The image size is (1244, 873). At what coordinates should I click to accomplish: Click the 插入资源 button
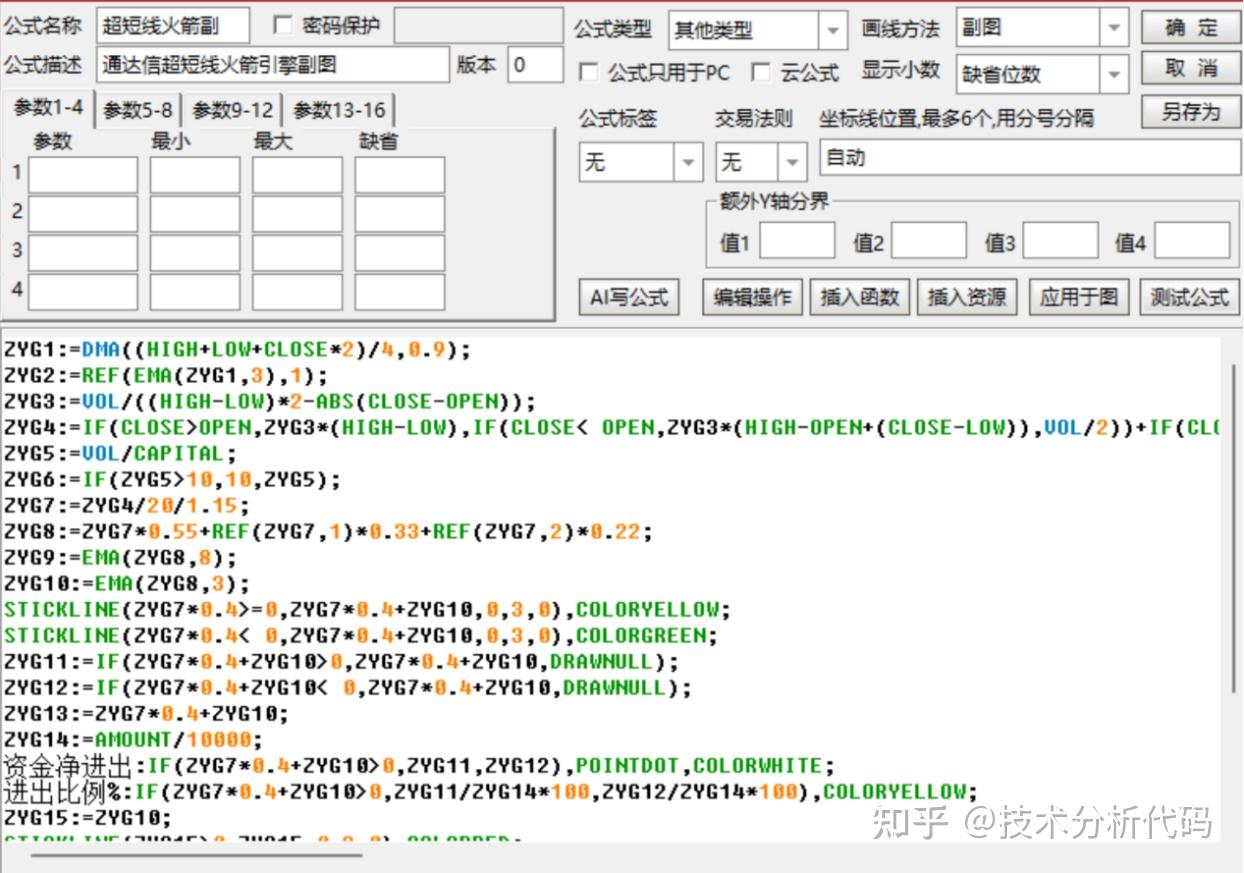point(967,297)
